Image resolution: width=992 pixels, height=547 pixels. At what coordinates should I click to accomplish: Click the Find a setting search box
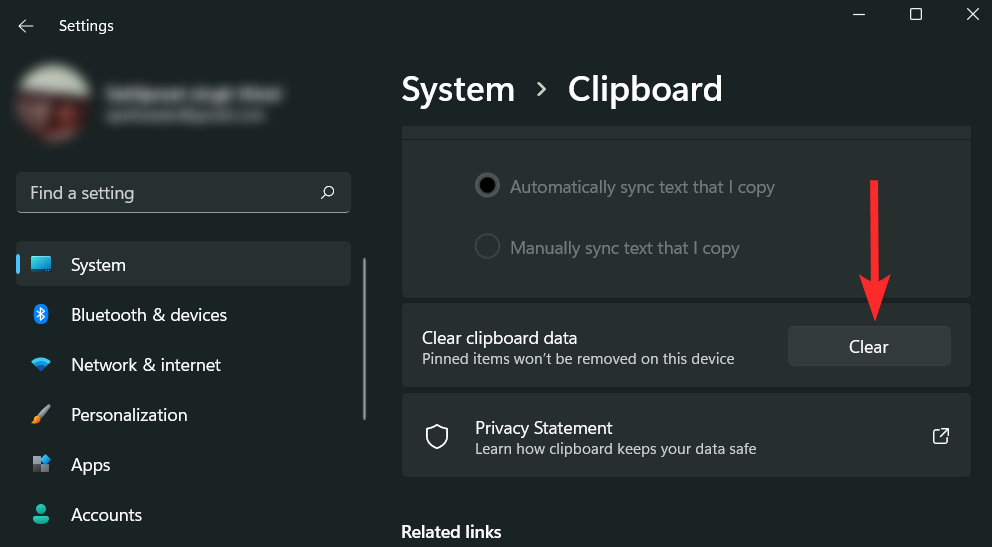tap(170, 193)
